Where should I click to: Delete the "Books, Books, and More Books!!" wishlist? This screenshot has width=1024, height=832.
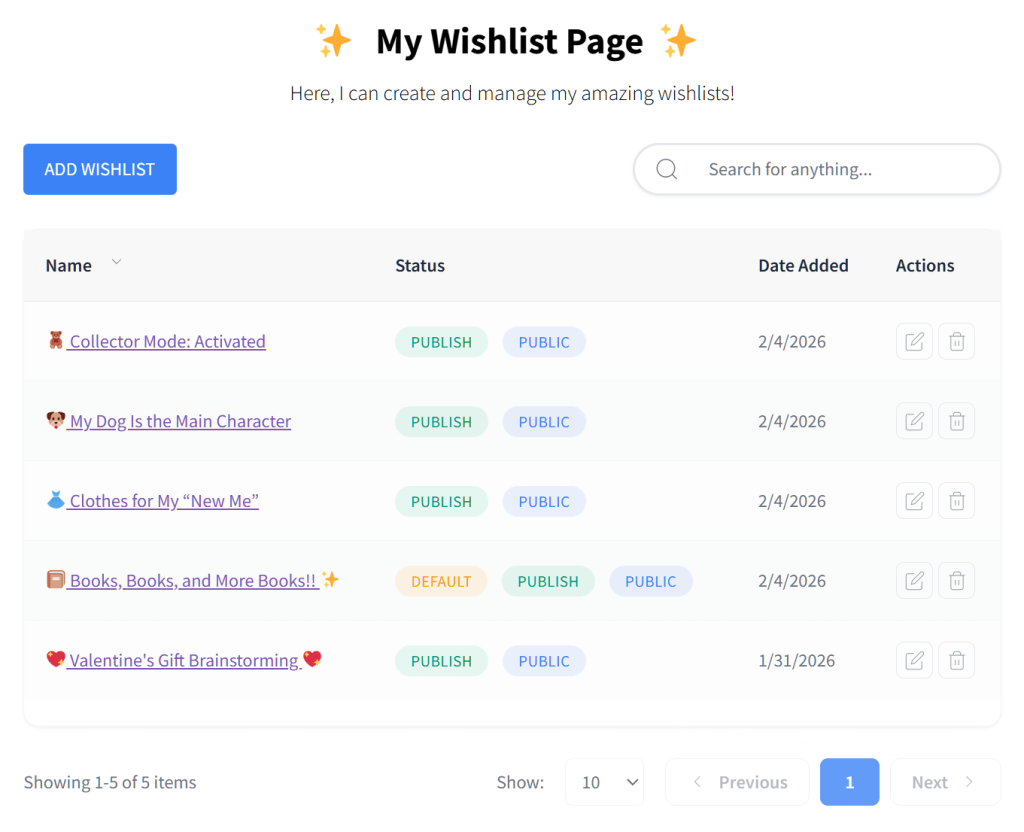956,581
